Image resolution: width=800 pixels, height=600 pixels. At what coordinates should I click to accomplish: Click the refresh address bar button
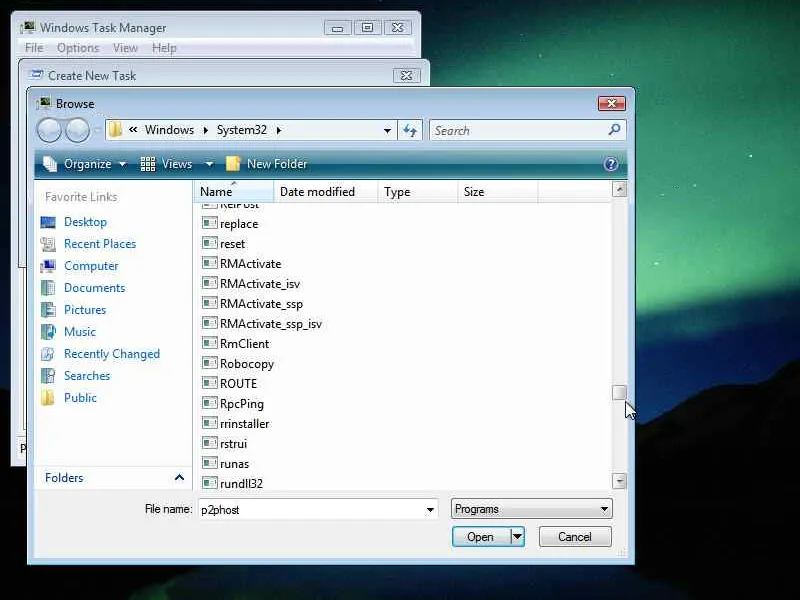[410, 130]
